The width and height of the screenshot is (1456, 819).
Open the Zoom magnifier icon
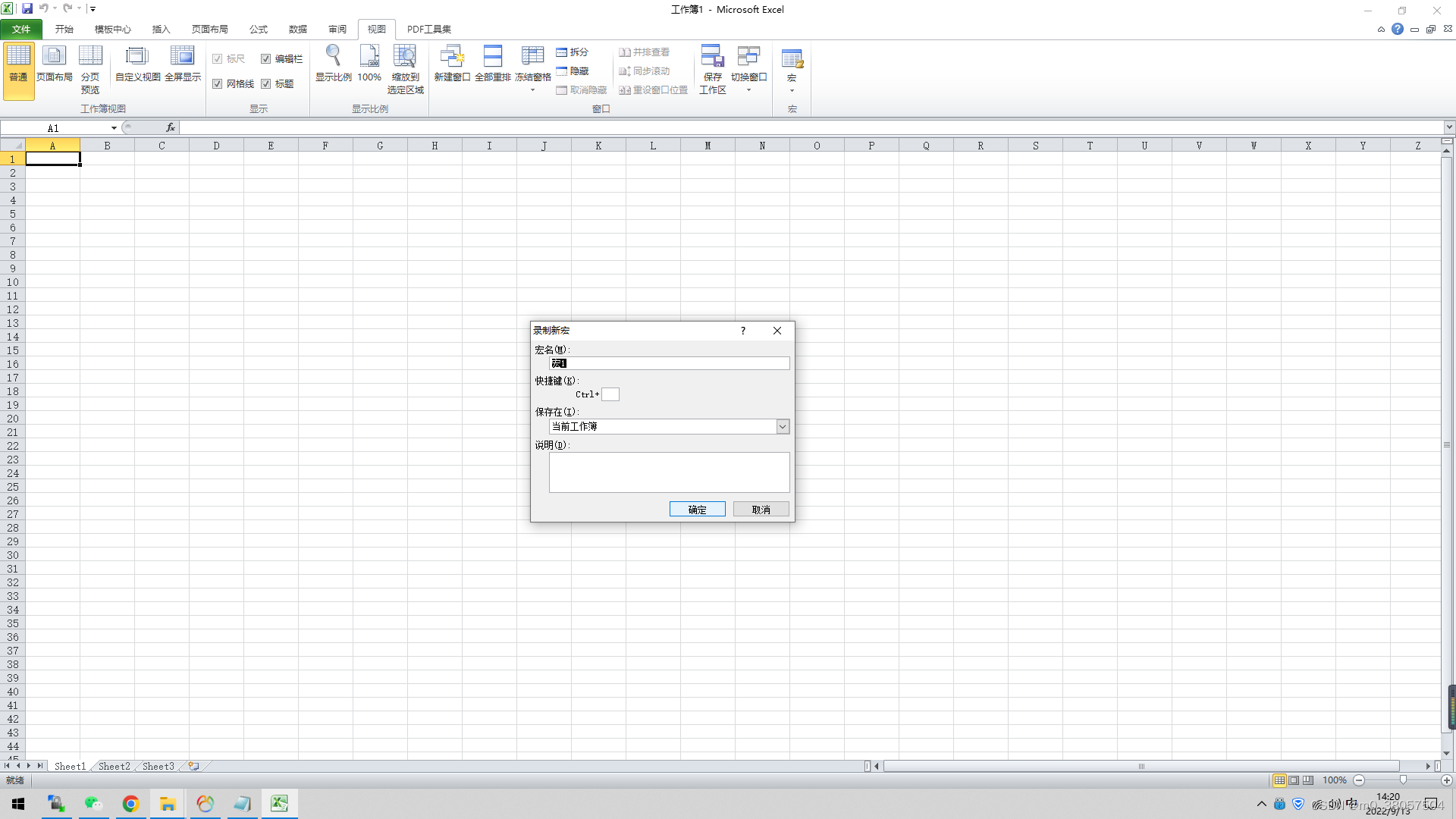pyautogui.click(x=333, y=64)
